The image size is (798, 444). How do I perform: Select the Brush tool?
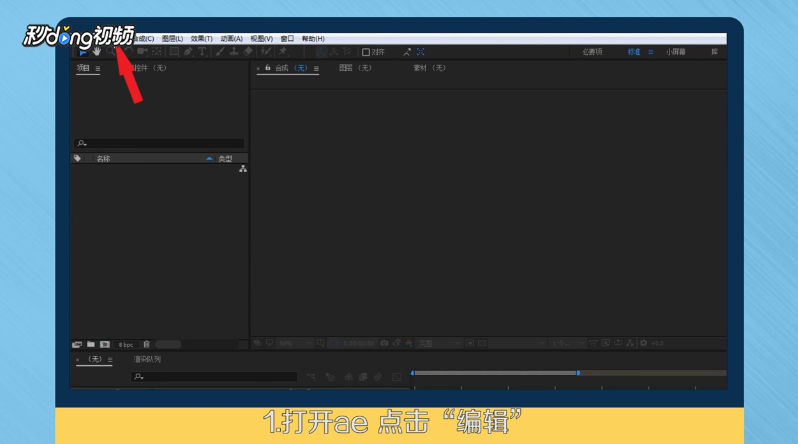220,51
